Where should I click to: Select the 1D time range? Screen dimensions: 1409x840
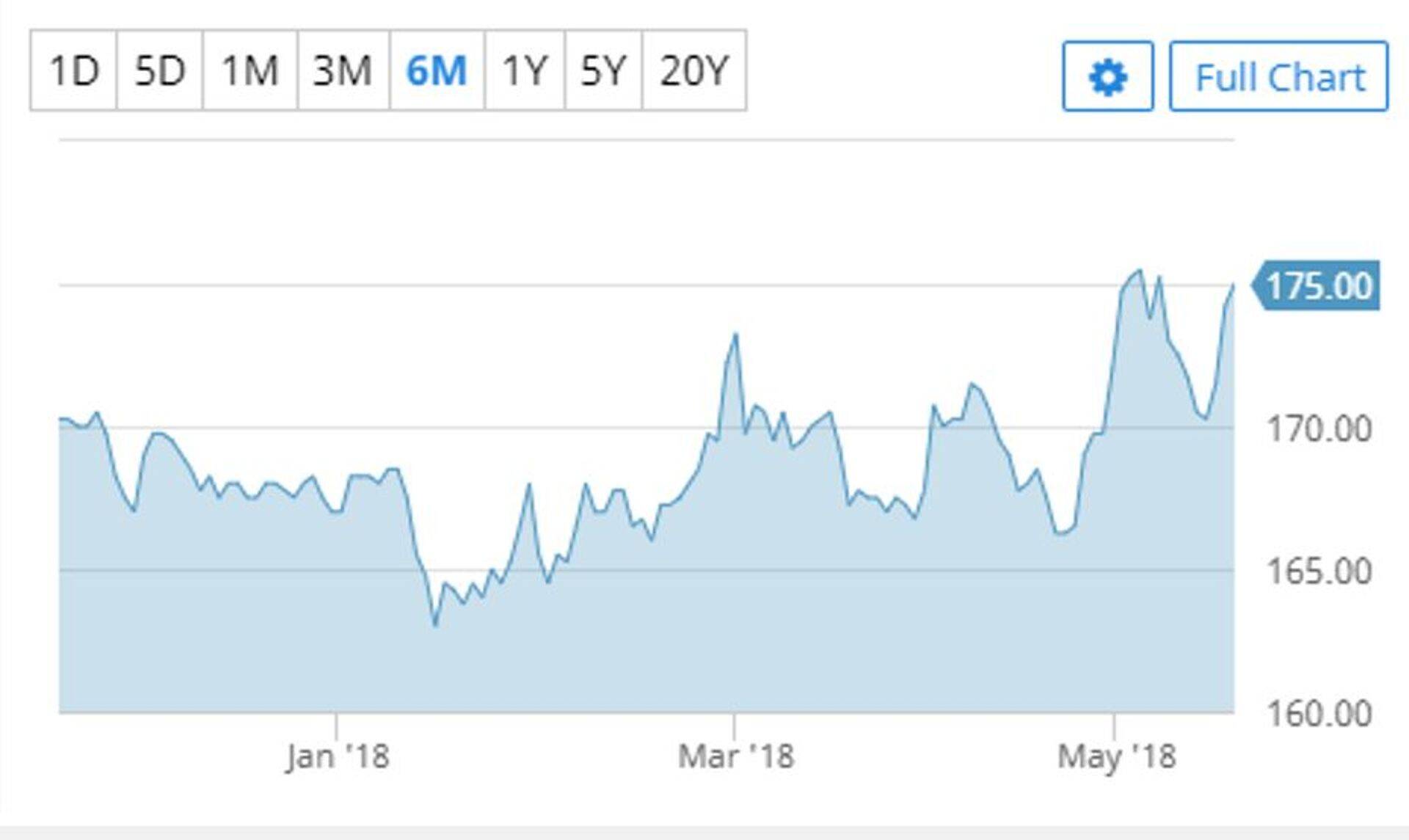73,71
